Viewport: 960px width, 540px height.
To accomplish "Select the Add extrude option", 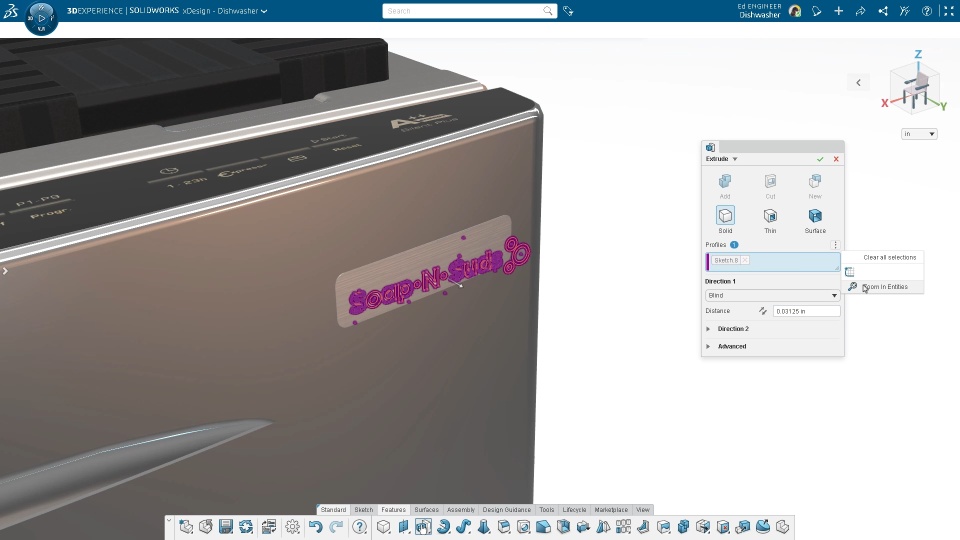I will (725, 186).
